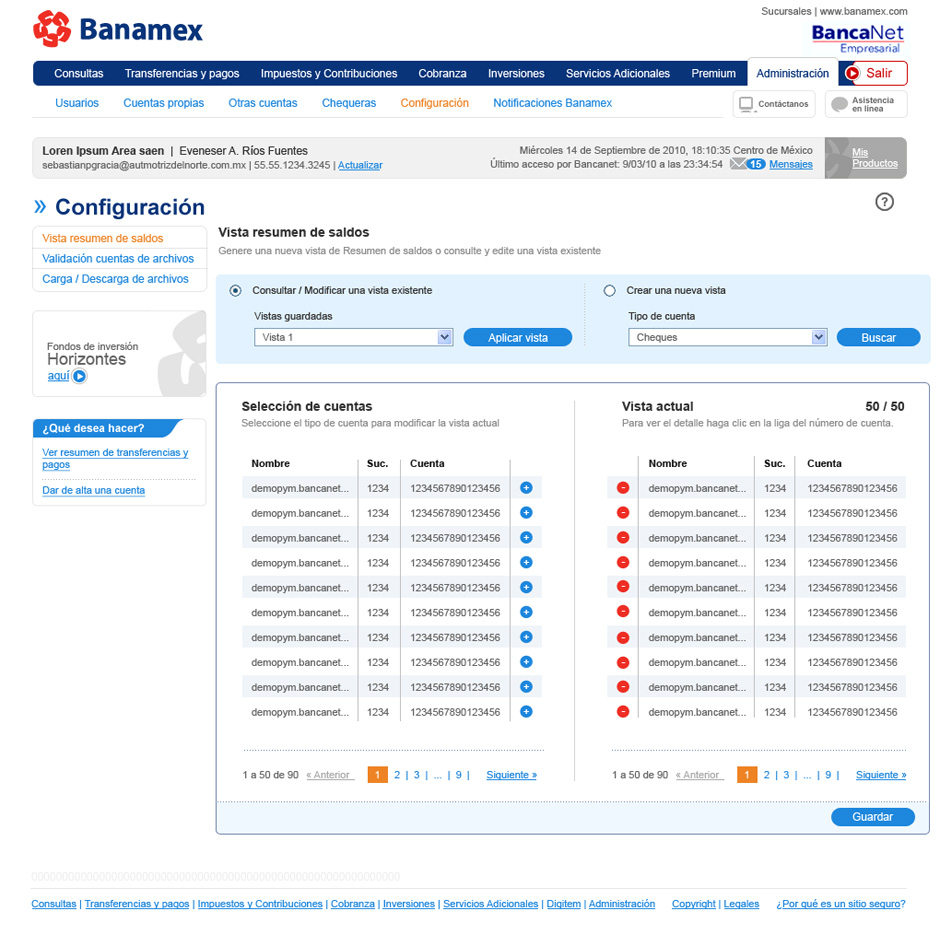Remove the second account row from Vista actual

623,513
